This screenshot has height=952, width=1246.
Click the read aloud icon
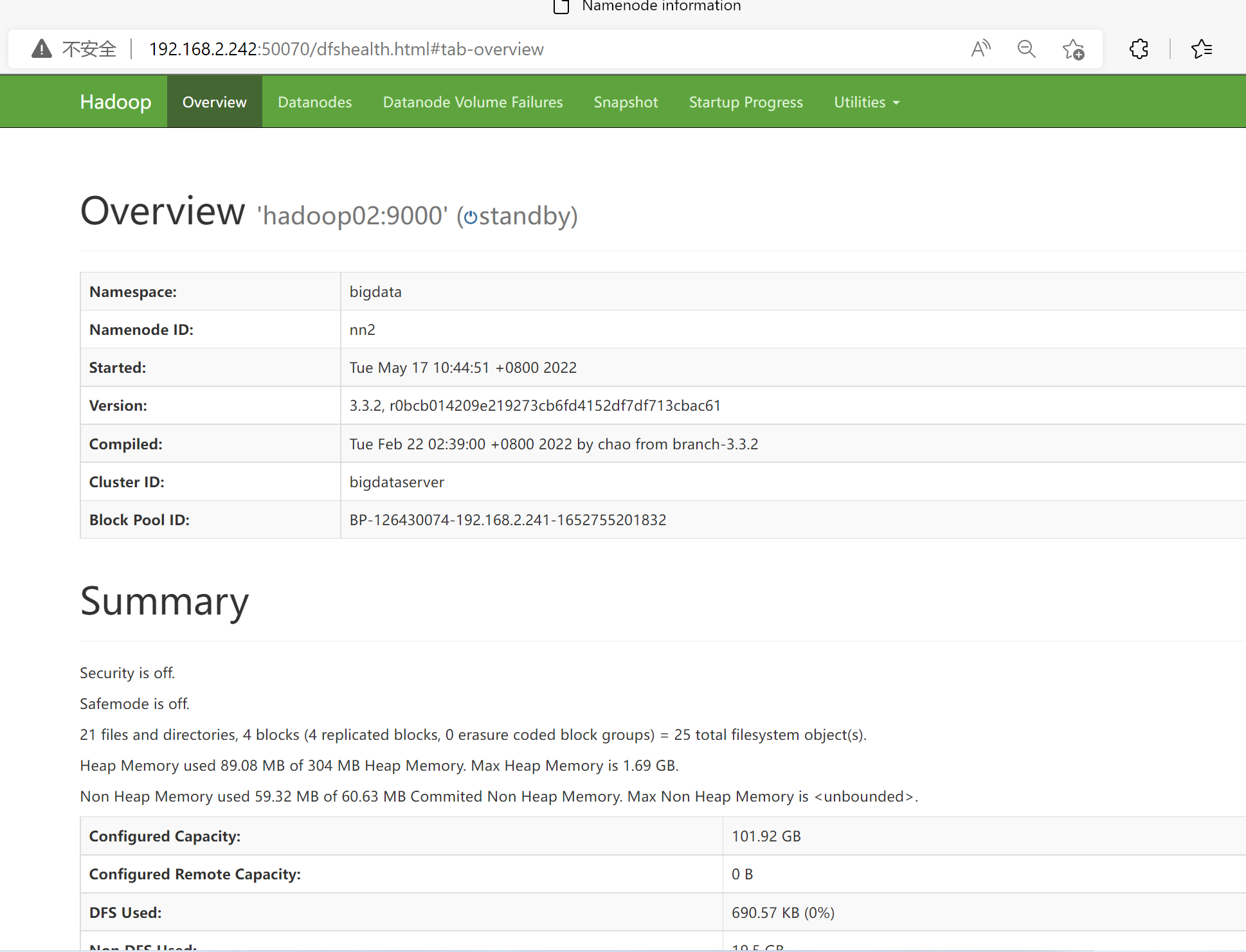980,49
